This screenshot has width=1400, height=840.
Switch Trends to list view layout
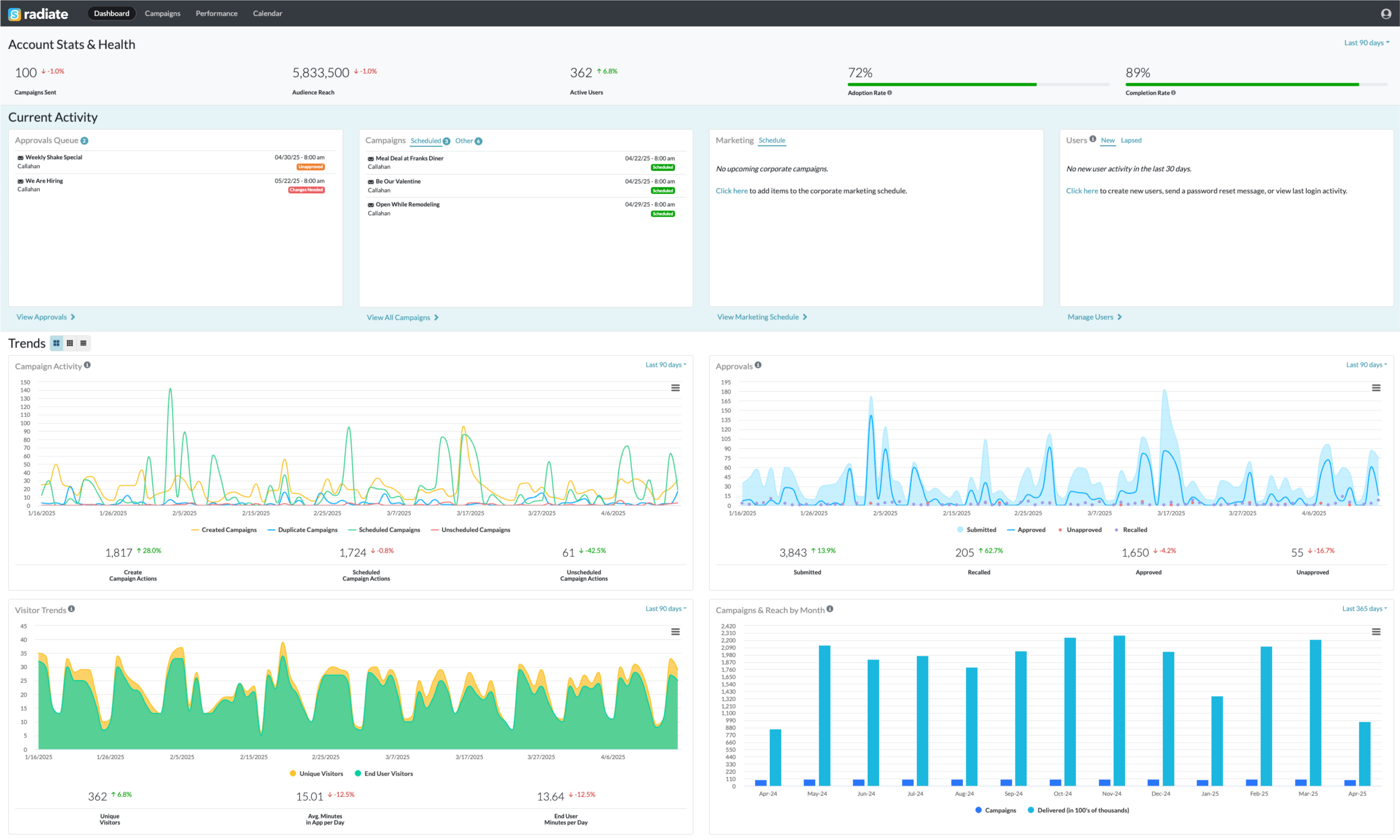coord(83,343)
